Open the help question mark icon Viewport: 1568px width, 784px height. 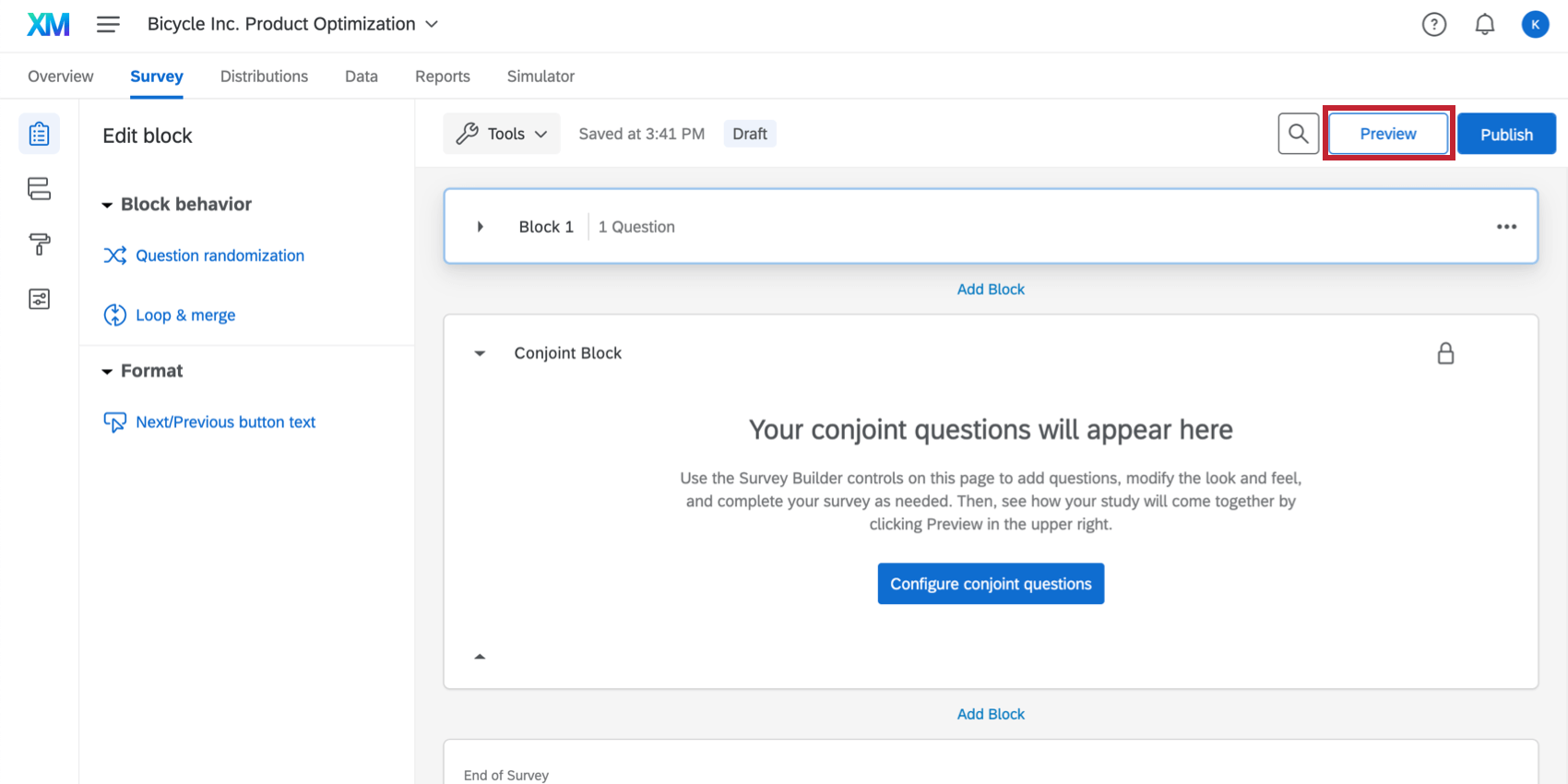click(x=1434, y=25)
